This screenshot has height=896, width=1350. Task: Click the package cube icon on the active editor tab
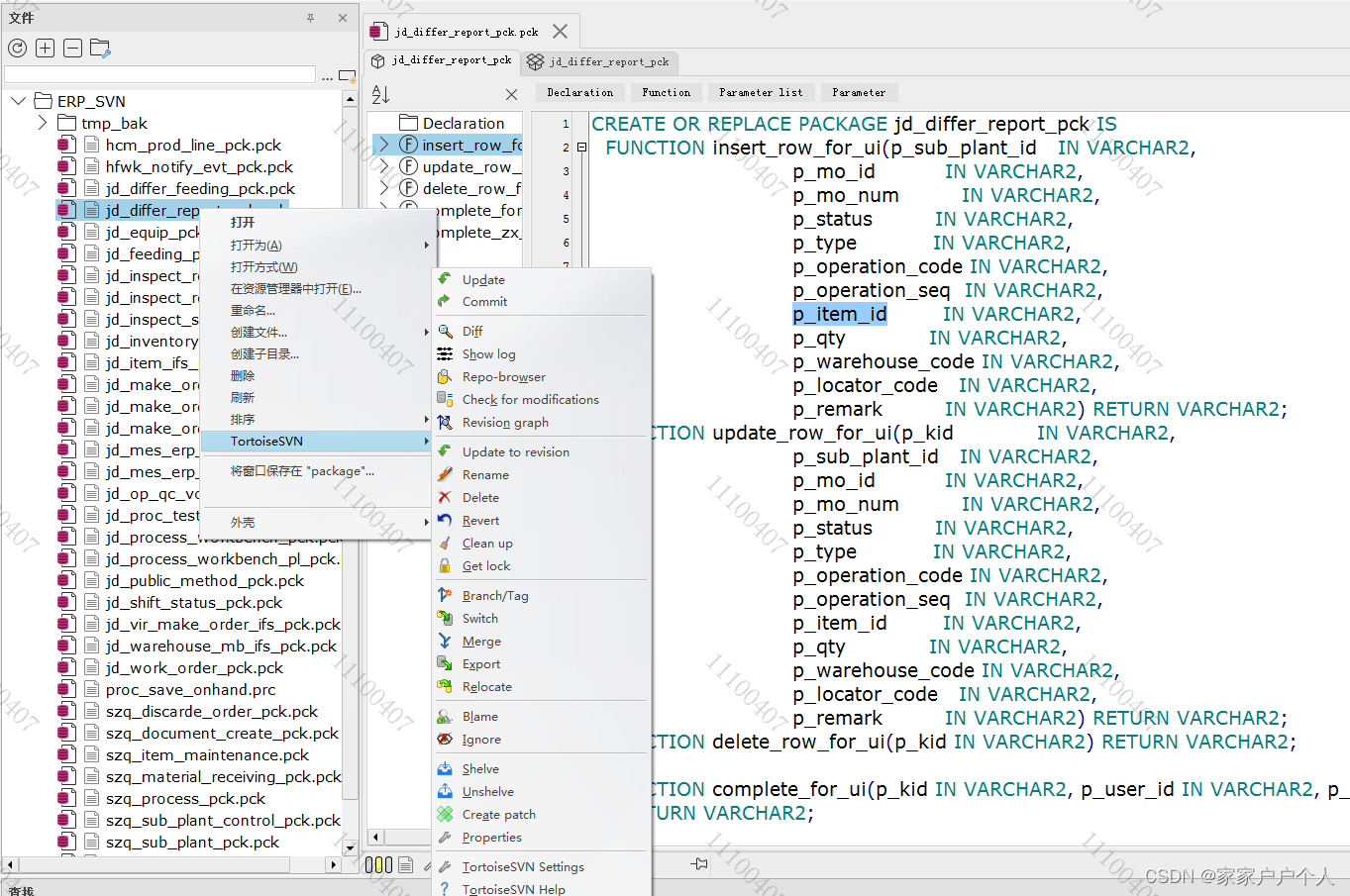click(378, 59)
